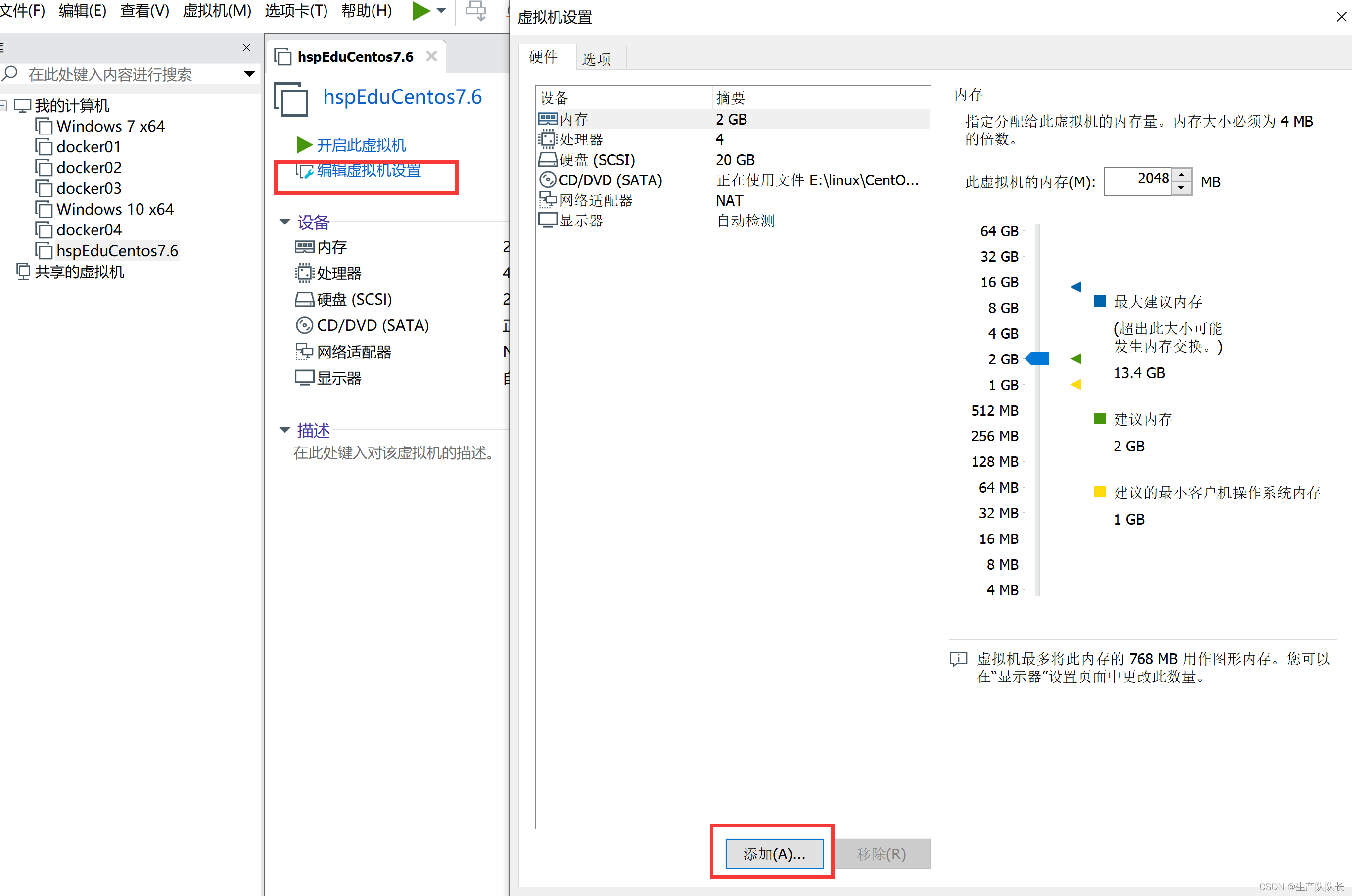Click the 网络适配器 icon in the VM summary
This screenshot has height=896, width=1352.
[304, 352]
